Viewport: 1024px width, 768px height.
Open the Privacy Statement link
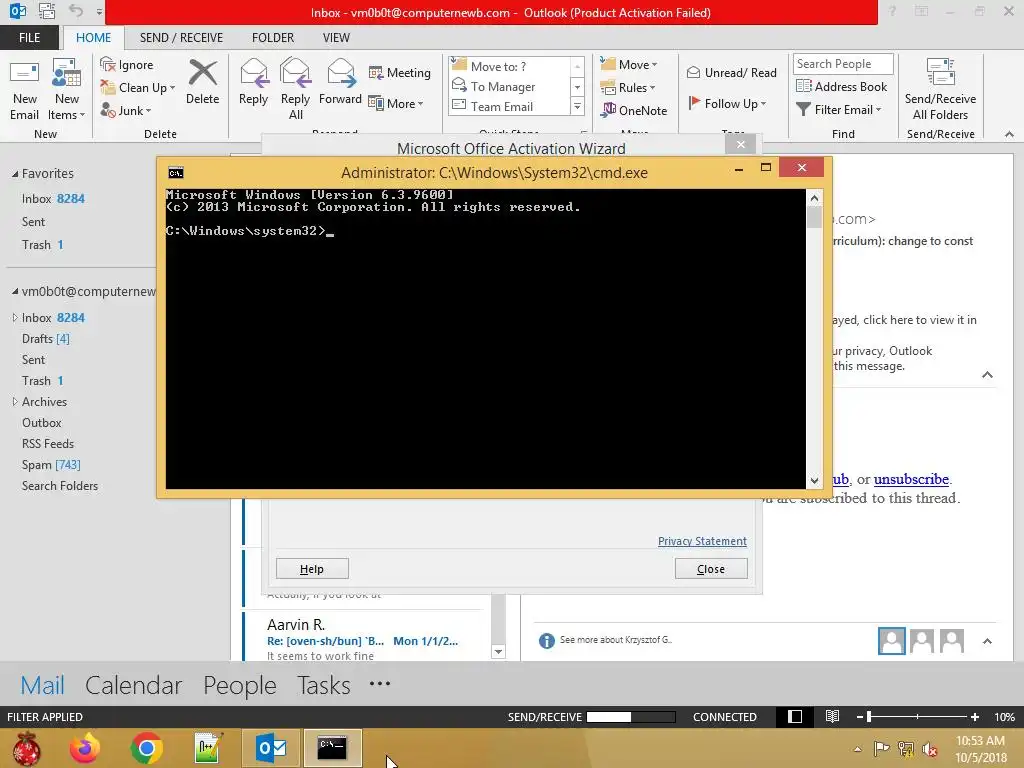pyautogui.click(x=702, y=541)
